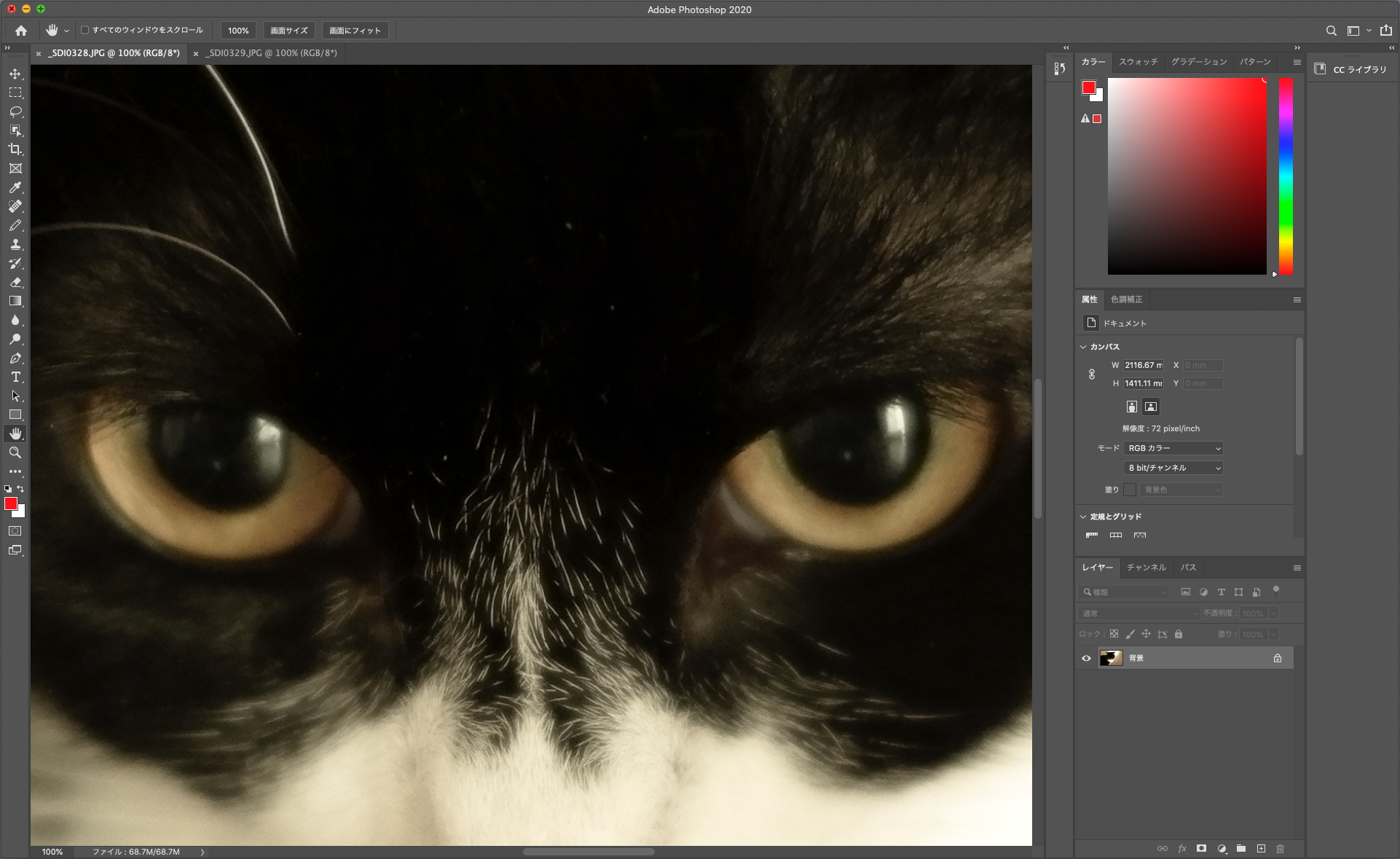
Task: Select the Zoom tool in toolbar
Action: [x=15, y=452]
